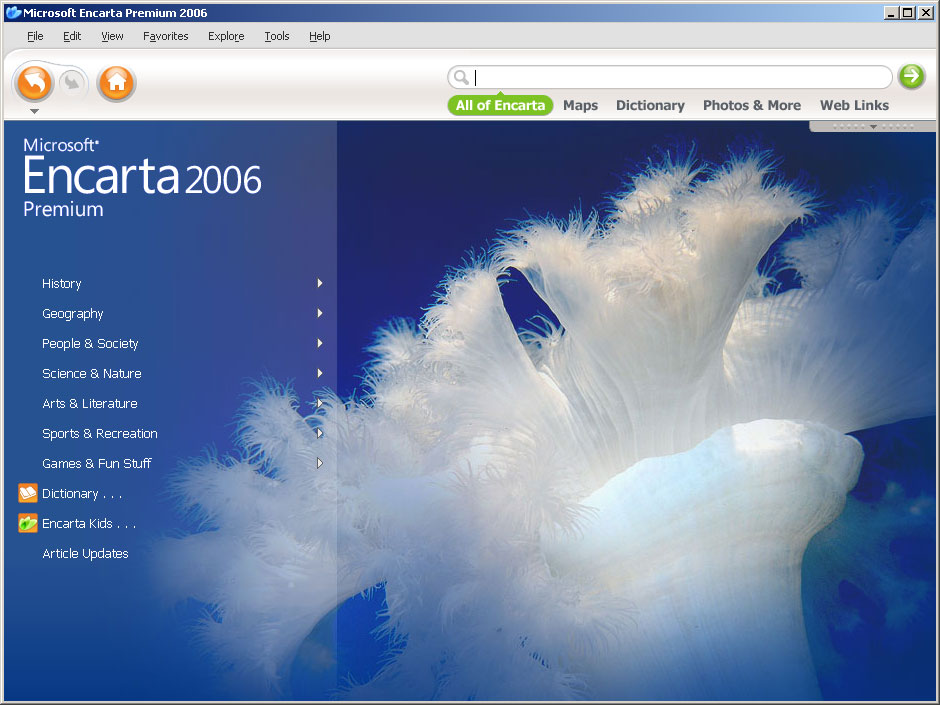Select the Photos & More tab

click(x=752, y=106)
